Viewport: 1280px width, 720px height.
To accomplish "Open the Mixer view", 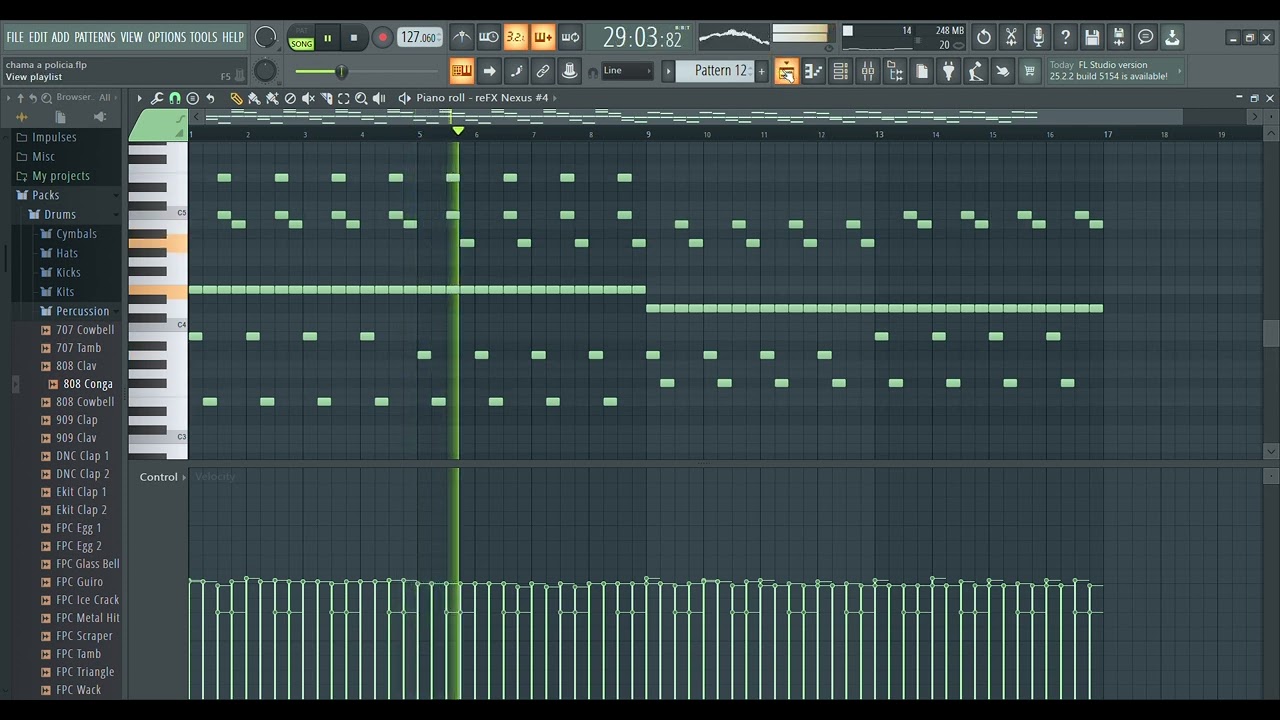I will 867,71.
